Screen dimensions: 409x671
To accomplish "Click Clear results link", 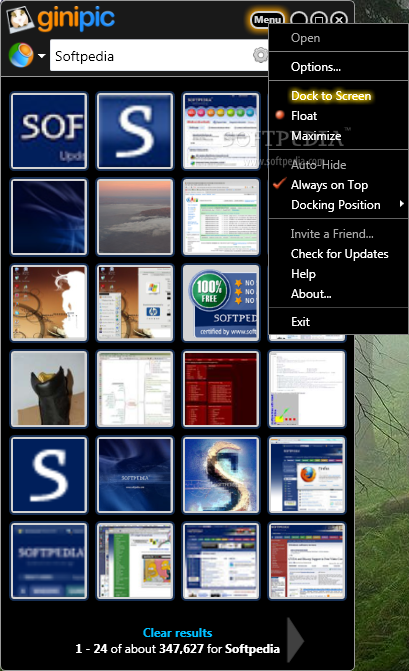I will click(x=178, y=632).
